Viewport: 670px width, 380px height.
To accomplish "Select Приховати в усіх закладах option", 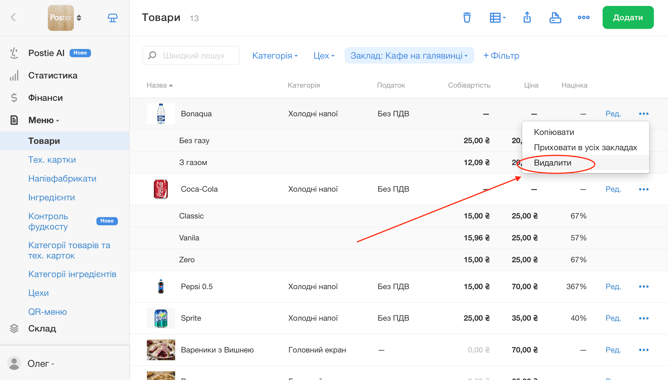I will click(585, 147).
